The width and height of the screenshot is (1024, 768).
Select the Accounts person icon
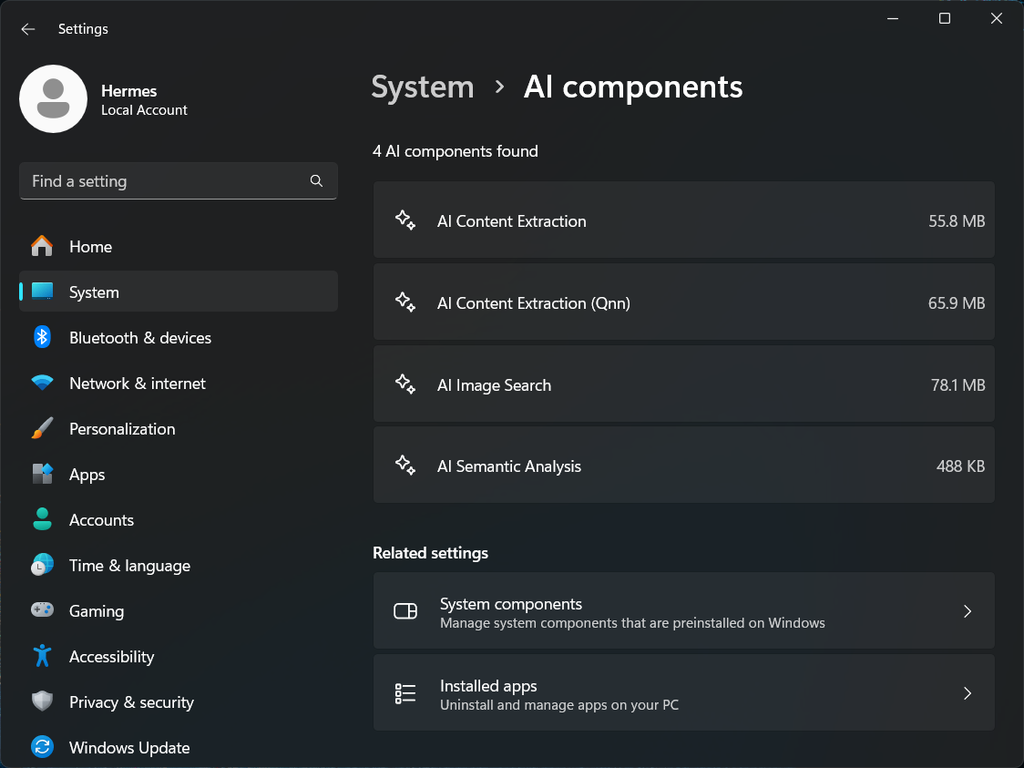41,520
